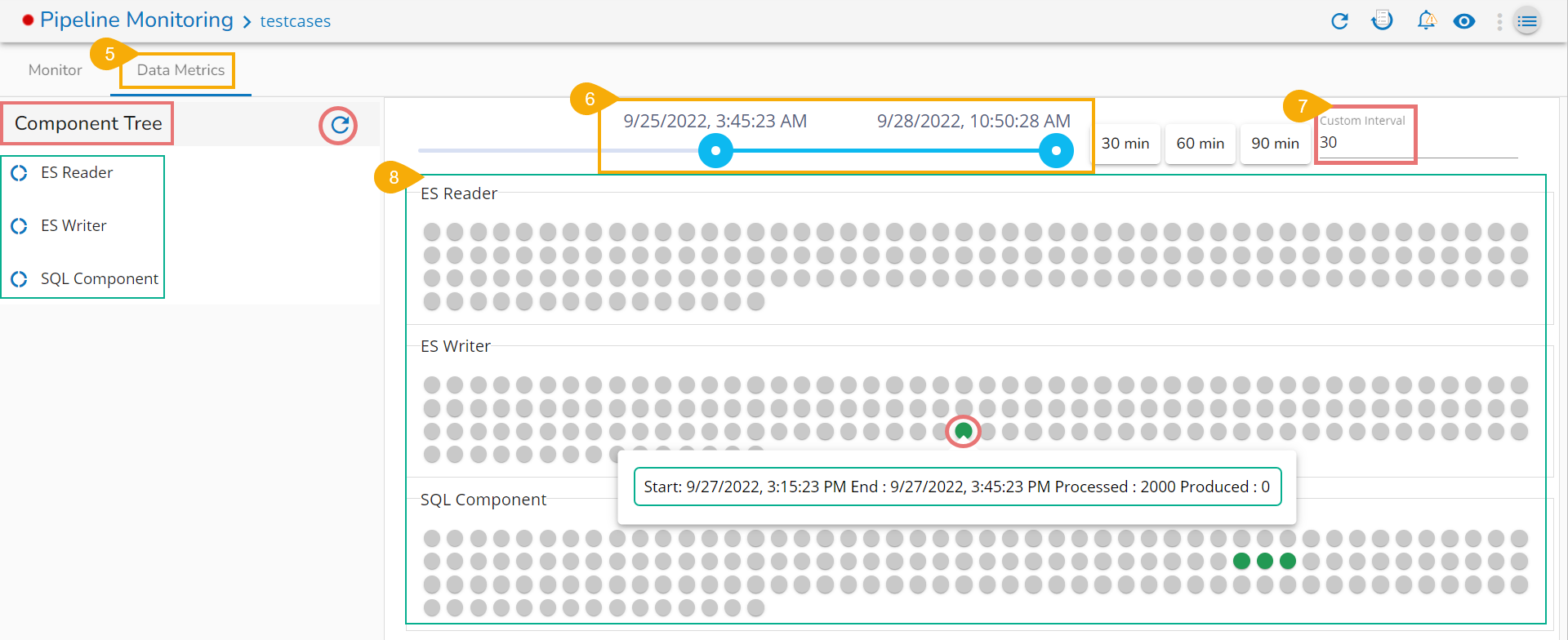Click the Custom Interval input field
The image size is (1568, 640).
1364,143
